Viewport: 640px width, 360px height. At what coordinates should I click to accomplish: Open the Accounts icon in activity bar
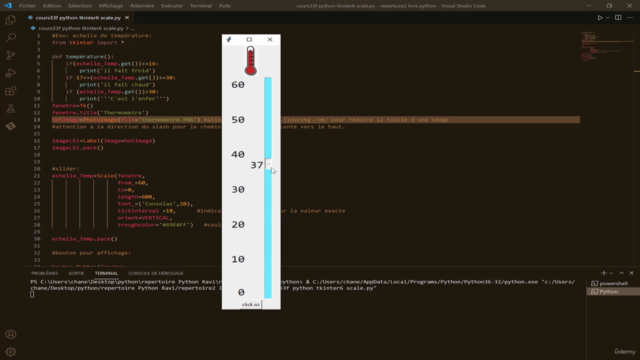11,334
